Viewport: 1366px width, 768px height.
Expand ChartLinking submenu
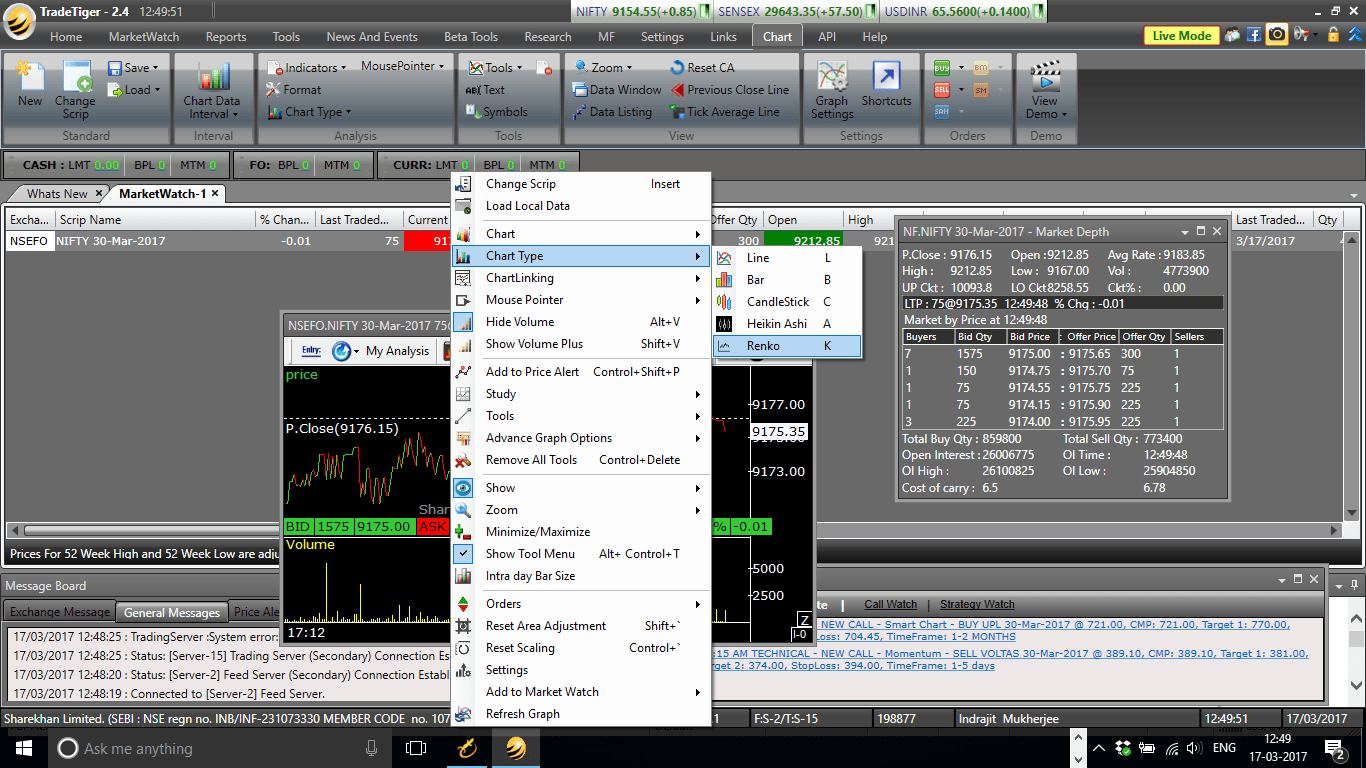[581, 278]
